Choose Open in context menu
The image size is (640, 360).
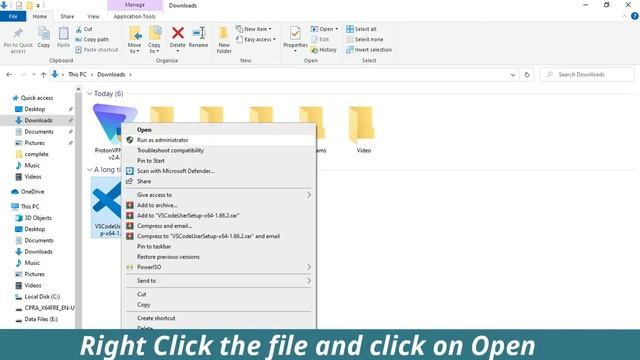click(220, 130)
